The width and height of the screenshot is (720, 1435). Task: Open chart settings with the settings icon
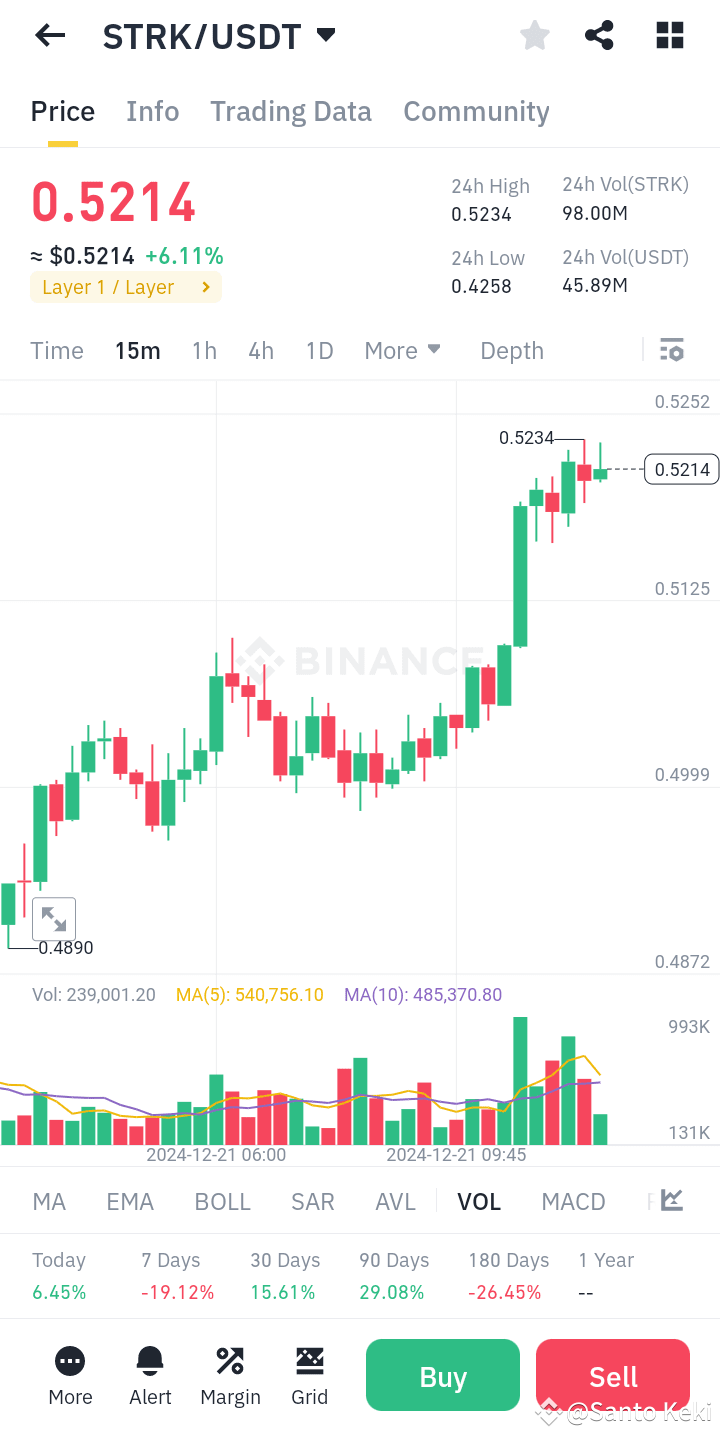click(x=671, y=350)
